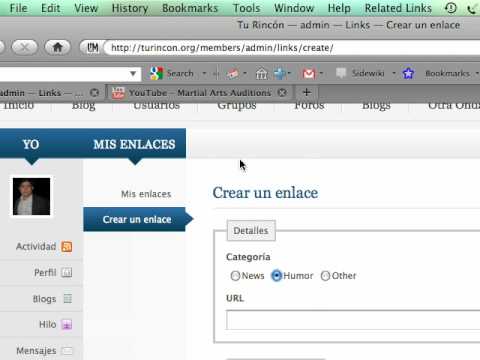Open the Tools menu

pos(246,8)
